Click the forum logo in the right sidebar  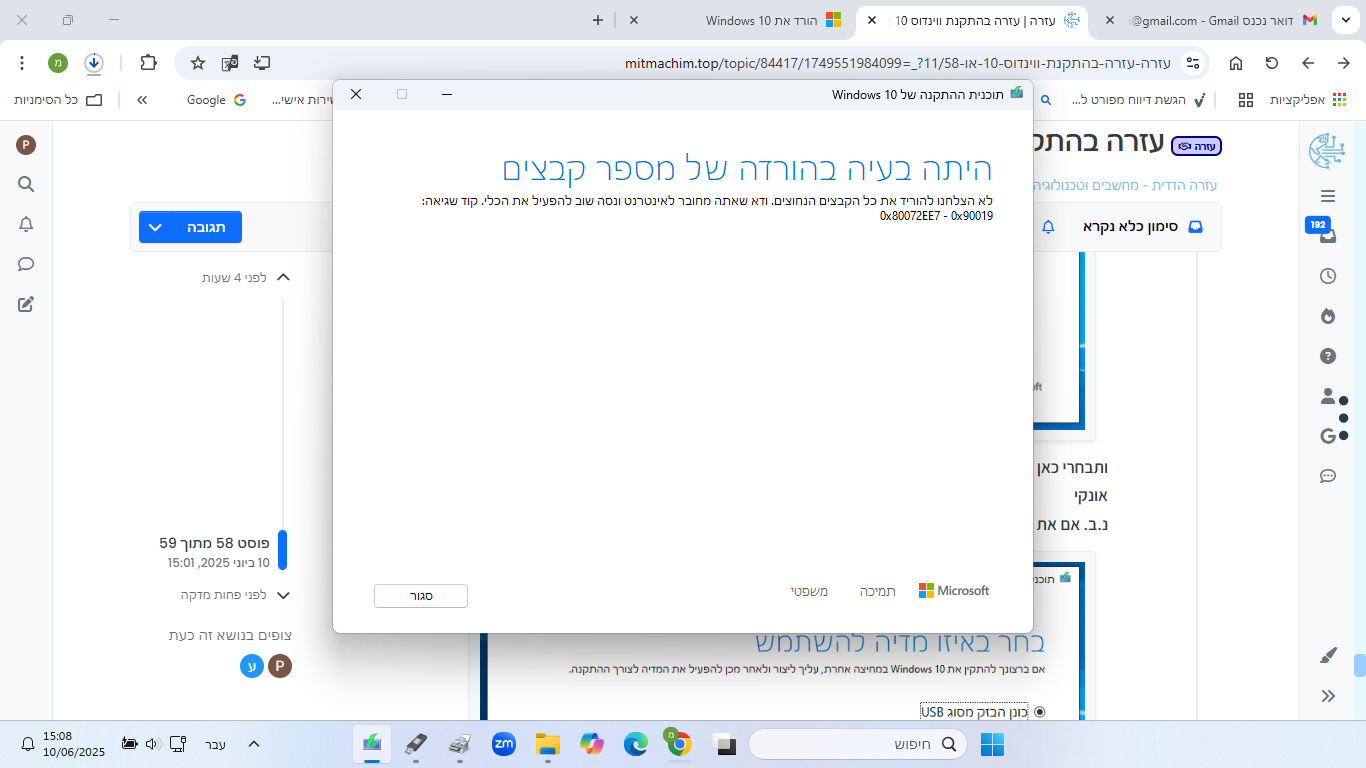click(x=1328, y=150)
